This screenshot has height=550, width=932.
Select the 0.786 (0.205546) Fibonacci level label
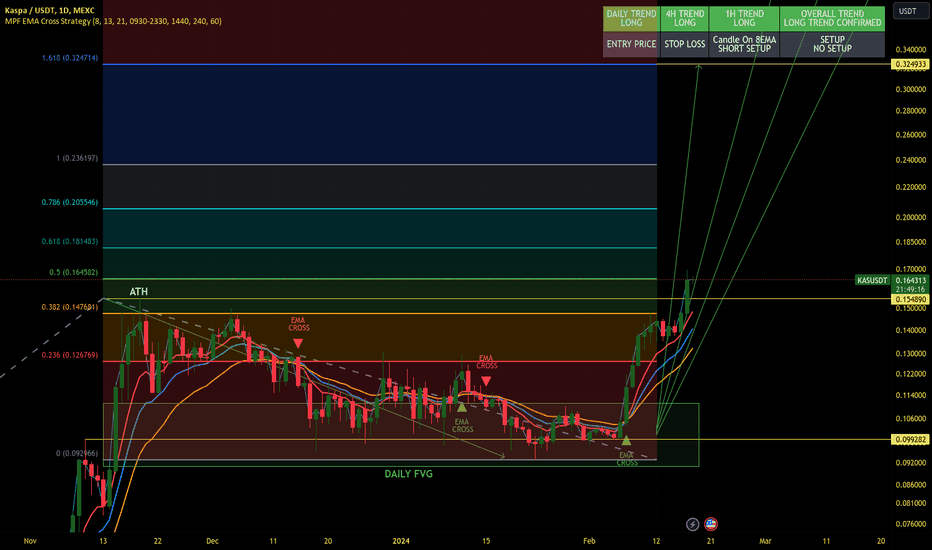click(70, 202)
